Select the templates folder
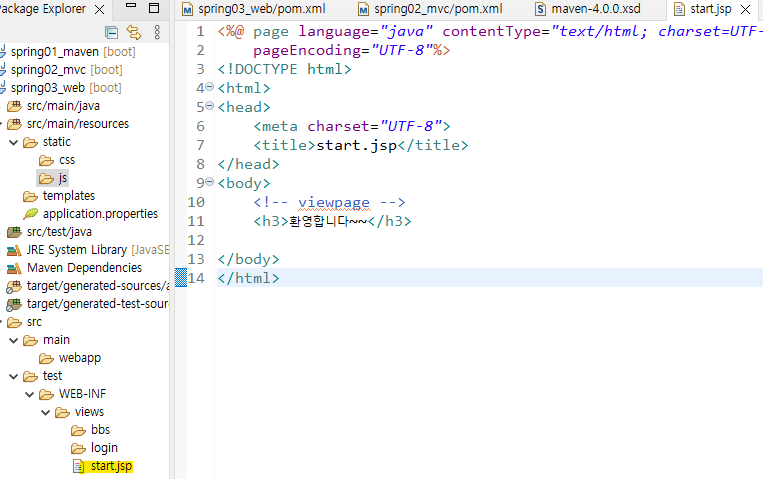This screenshot has width=763, height=479. click(69, 196)
